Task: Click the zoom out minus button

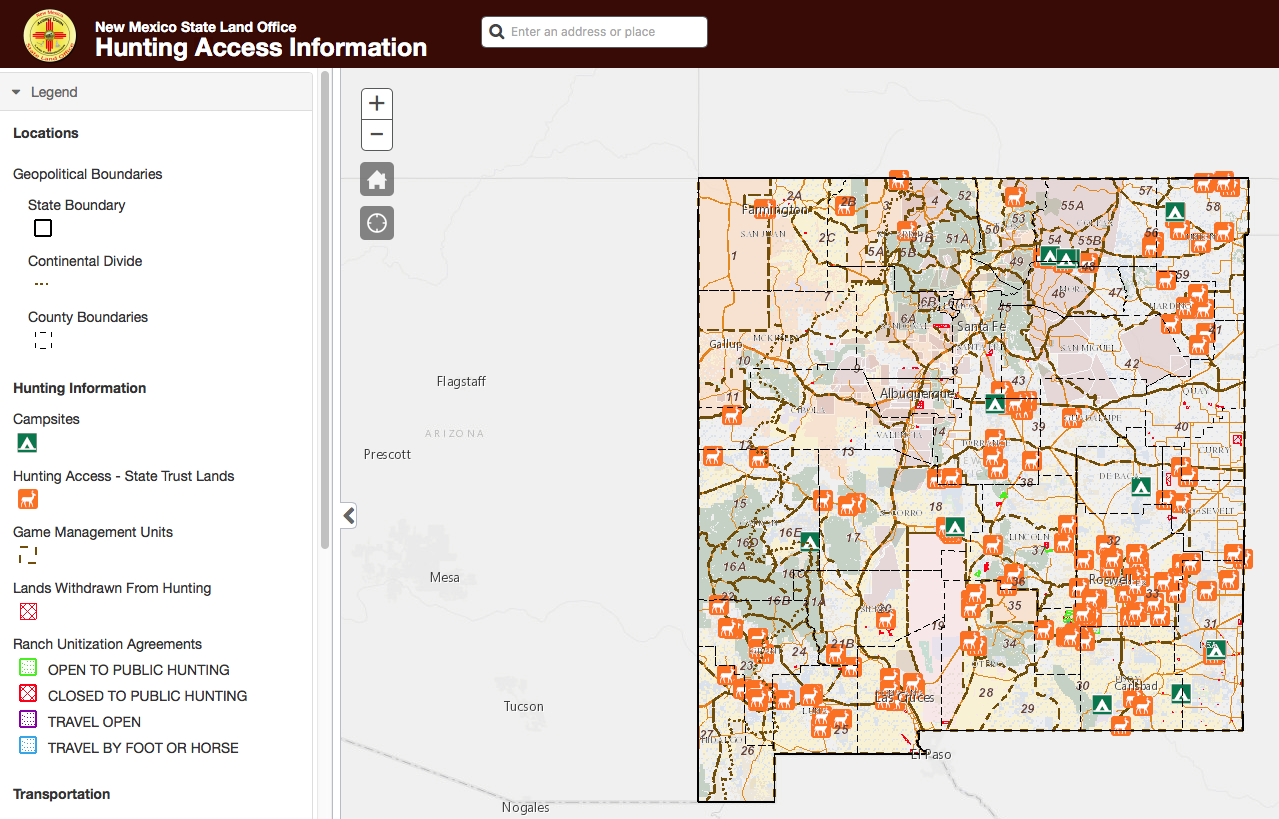Action: click(376, 135)
